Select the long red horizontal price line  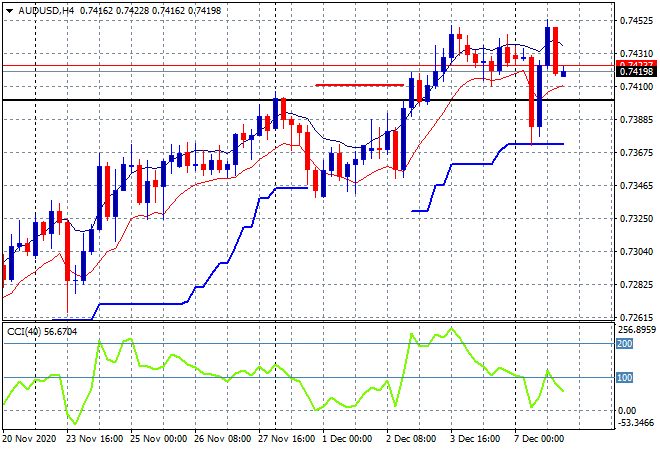click(x=308, y=66)
